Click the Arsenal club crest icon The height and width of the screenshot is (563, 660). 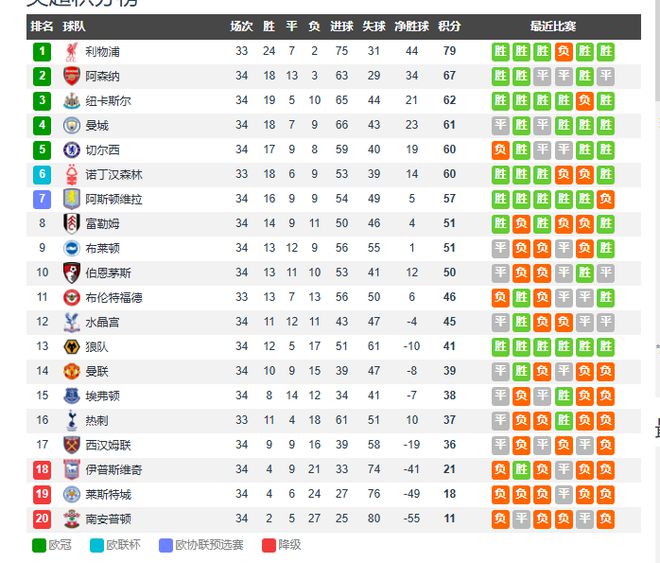pyautogui.click(x=71, y=76)
